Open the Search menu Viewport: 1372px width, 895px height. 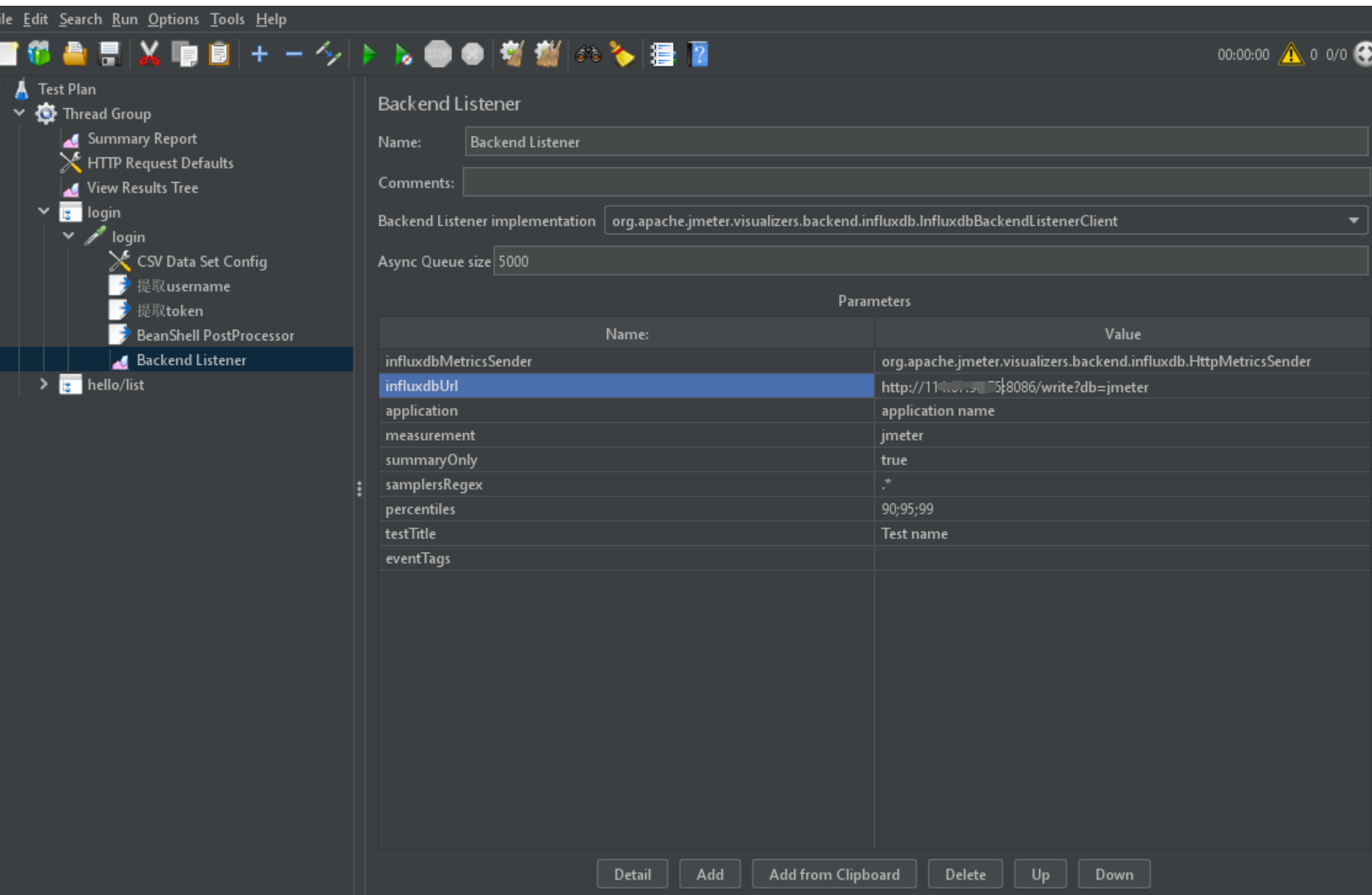(80, 19)
